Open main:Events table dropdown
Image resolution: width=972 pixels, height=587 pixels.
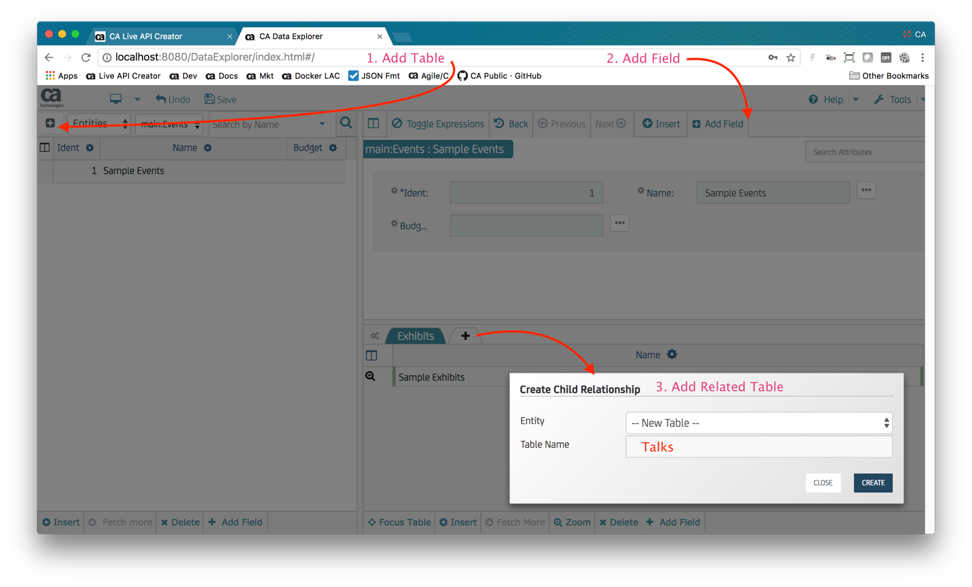(169, 124)
